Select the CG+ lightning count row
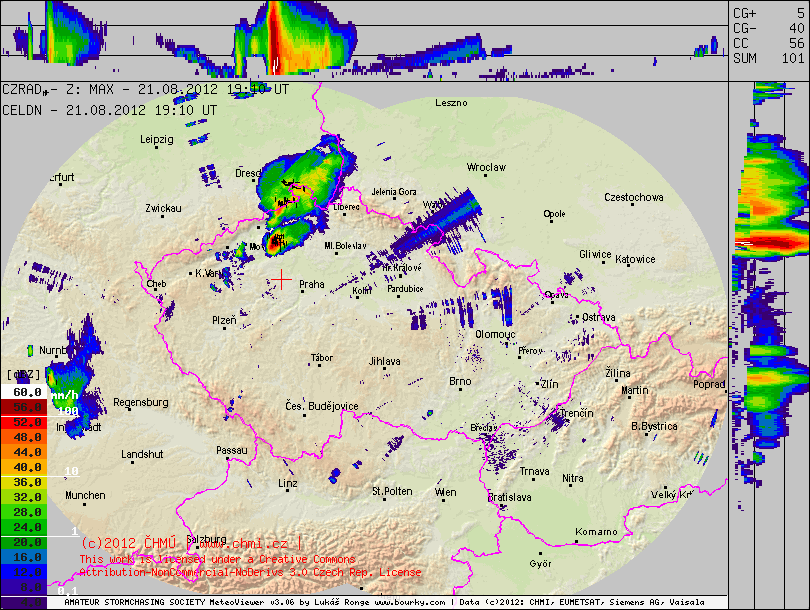Viewport: 810px width, 610px height. pos(769,13)
